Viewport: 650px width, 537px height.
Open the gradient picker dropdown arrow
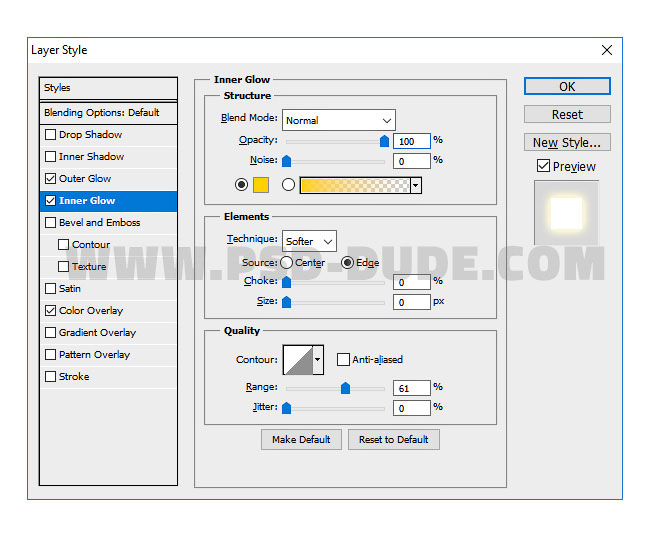(x=416, y=185)
